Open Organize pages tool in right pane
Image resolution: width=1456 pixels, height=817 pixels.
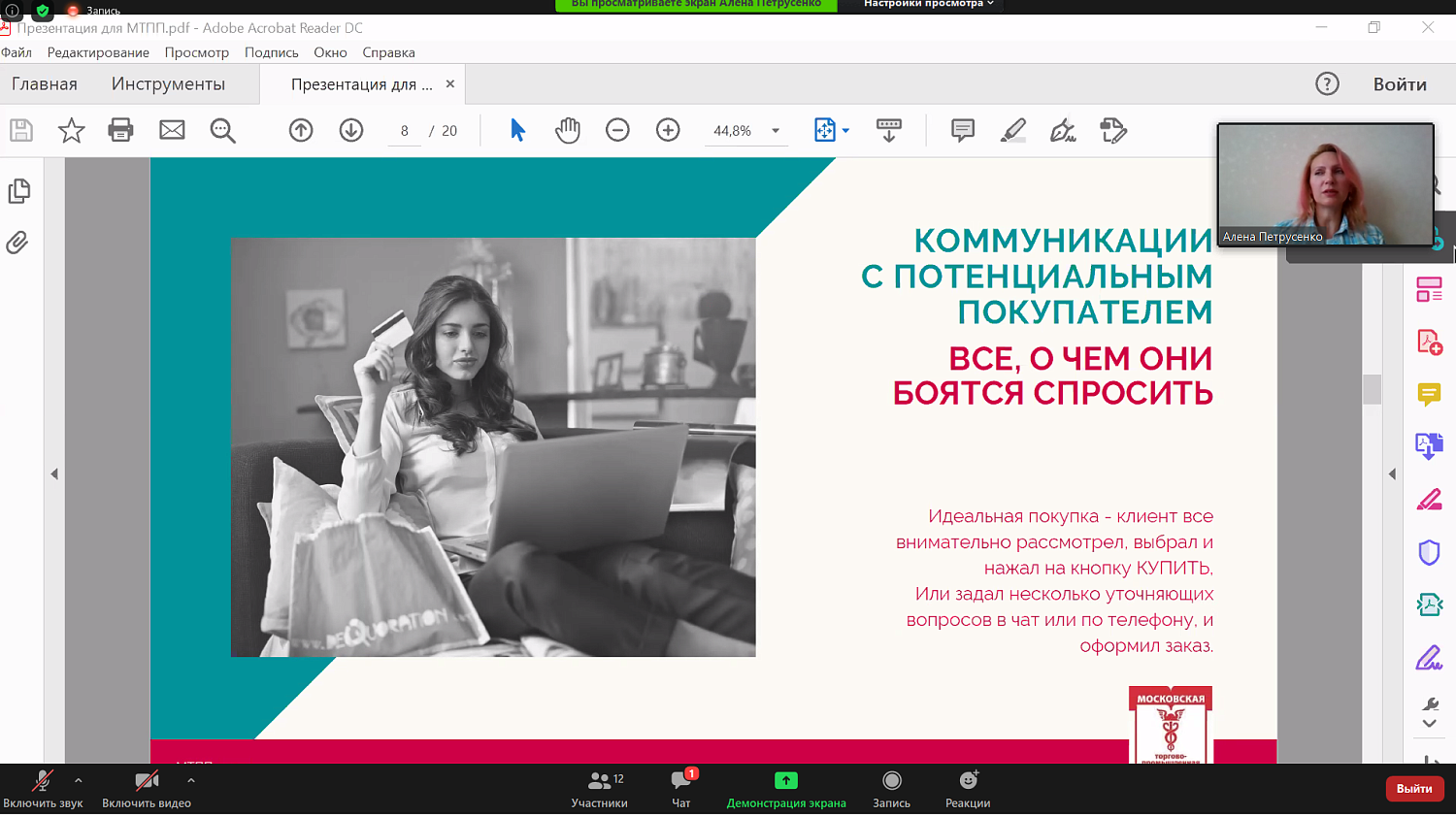point(1429,289)
